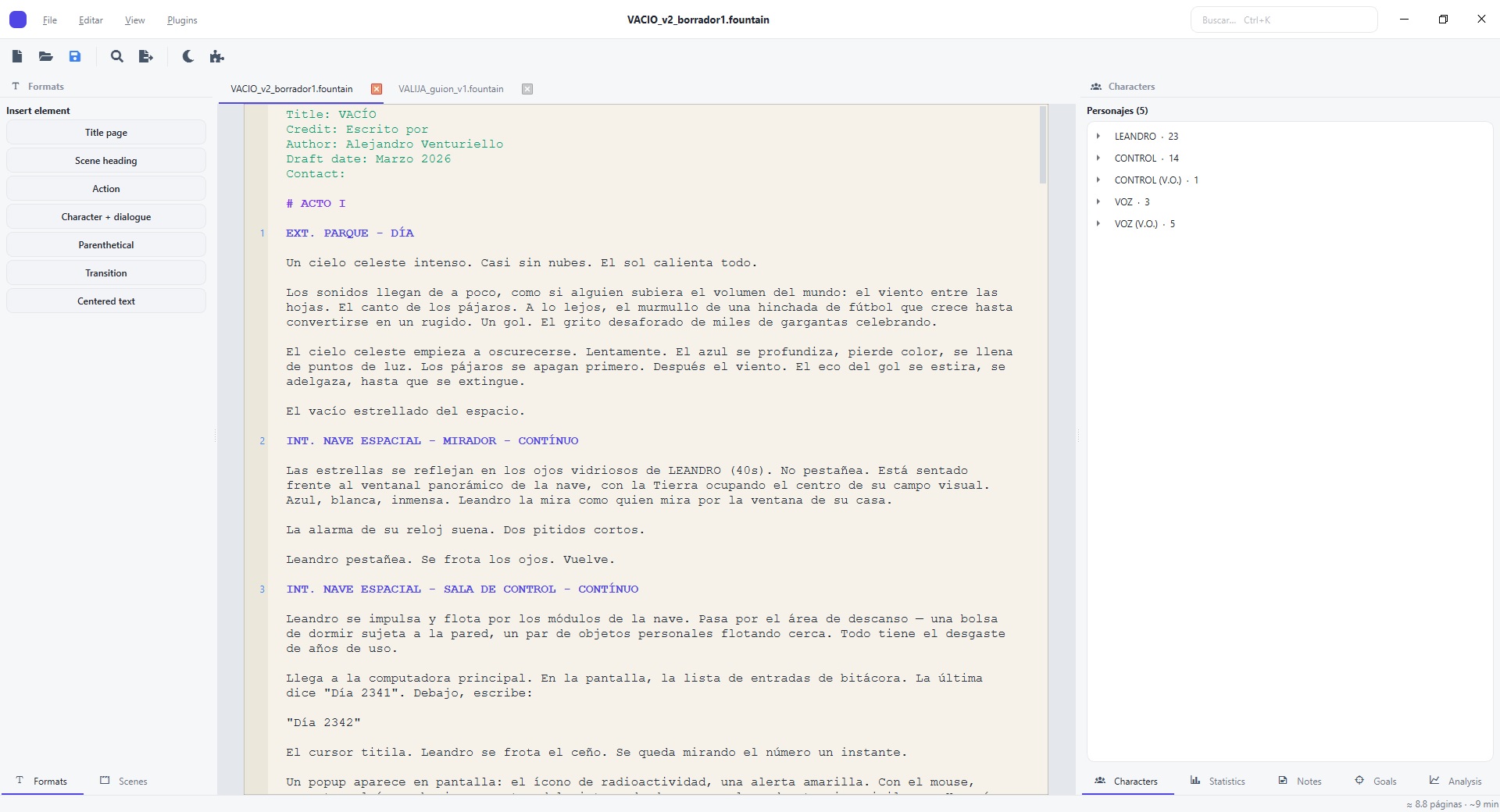Switch to the Scenes bottom tab
This screenshot has height=812, width=1500.
[x=123, y=781]
